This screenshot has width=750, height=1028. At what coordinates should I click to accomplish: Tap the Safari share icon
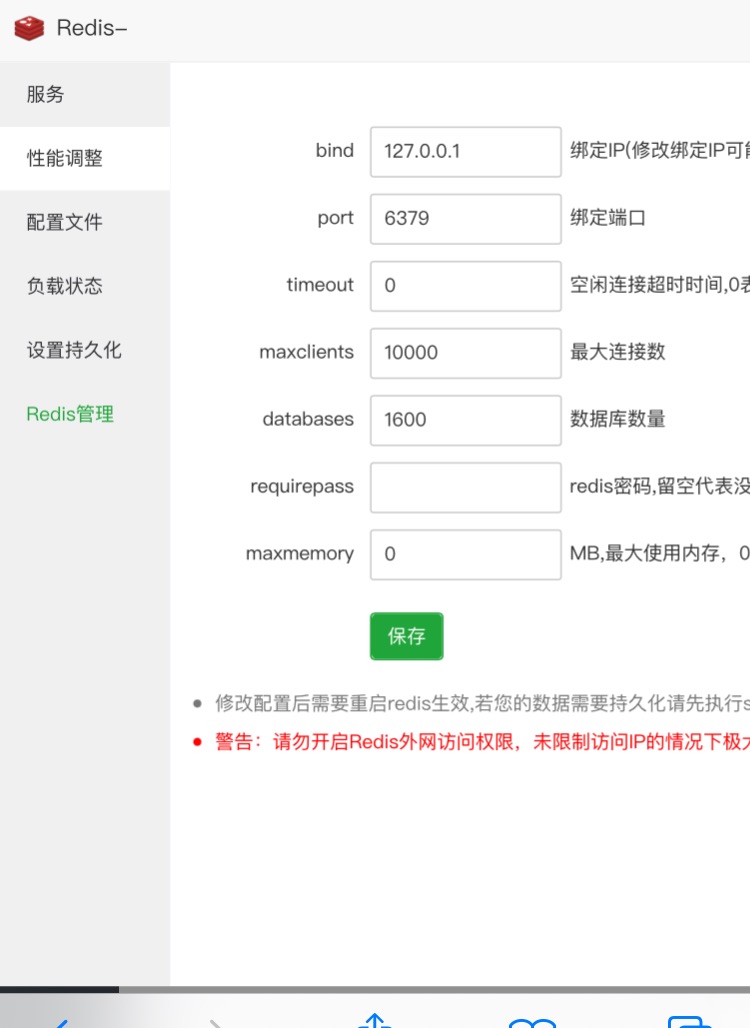point(374,1020)
